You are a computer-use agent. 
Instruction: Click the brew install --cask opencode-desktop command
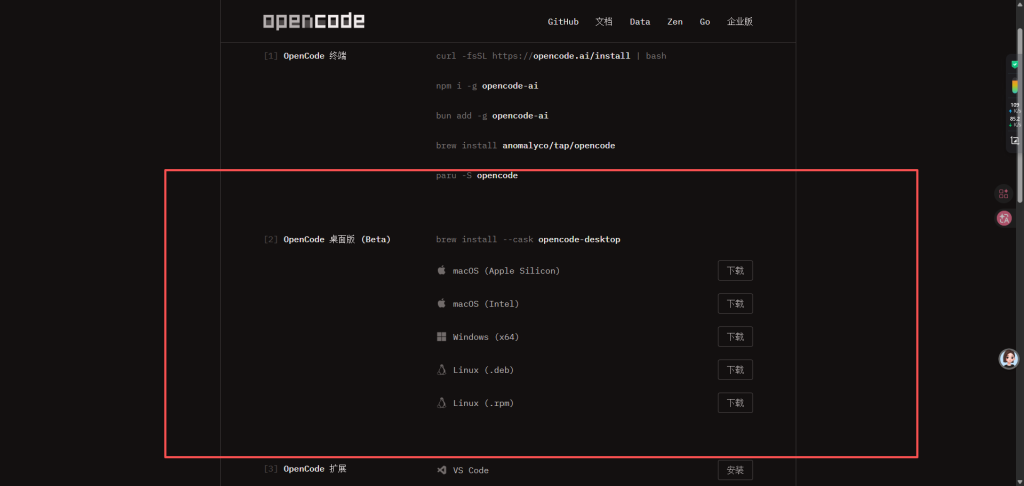coord(528,240)
